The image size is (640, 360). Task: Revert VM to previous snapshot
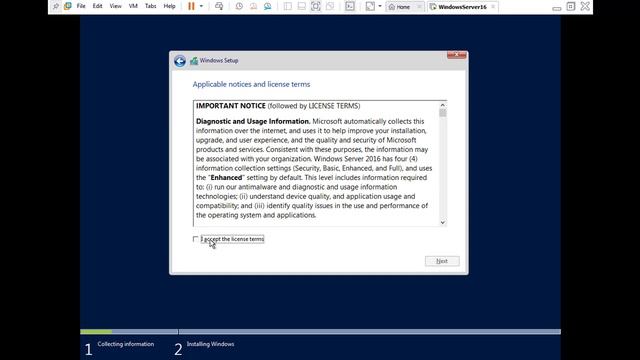[x=253, y=6]
